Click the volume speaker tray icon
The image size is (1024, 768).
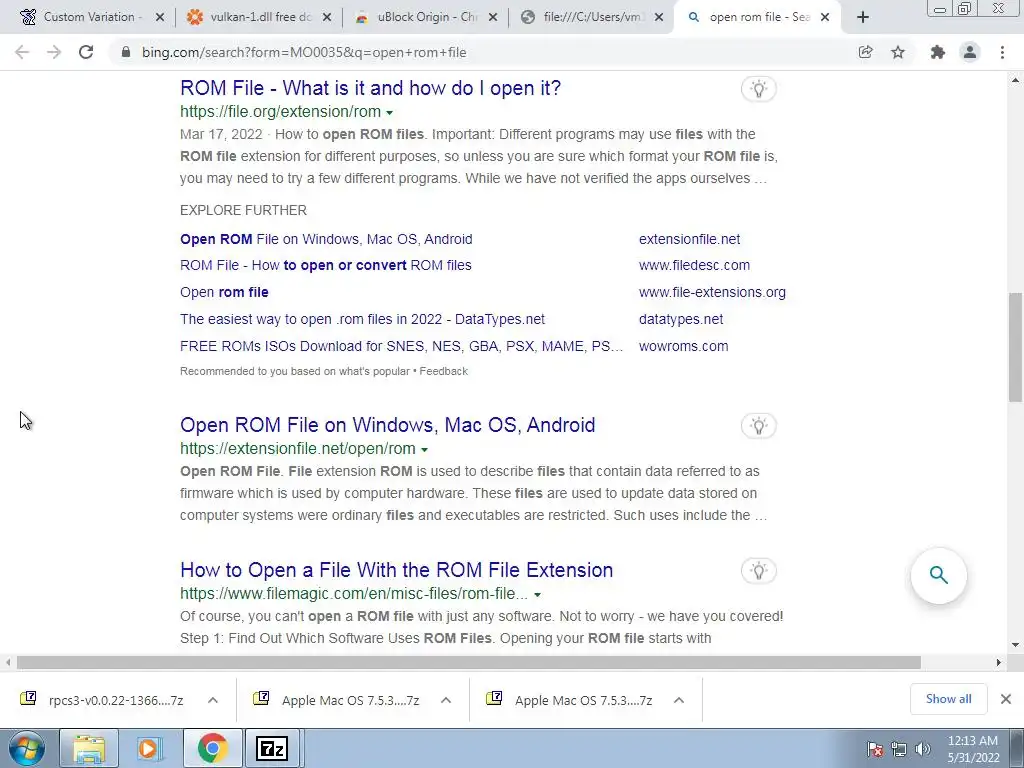point(923,749)
